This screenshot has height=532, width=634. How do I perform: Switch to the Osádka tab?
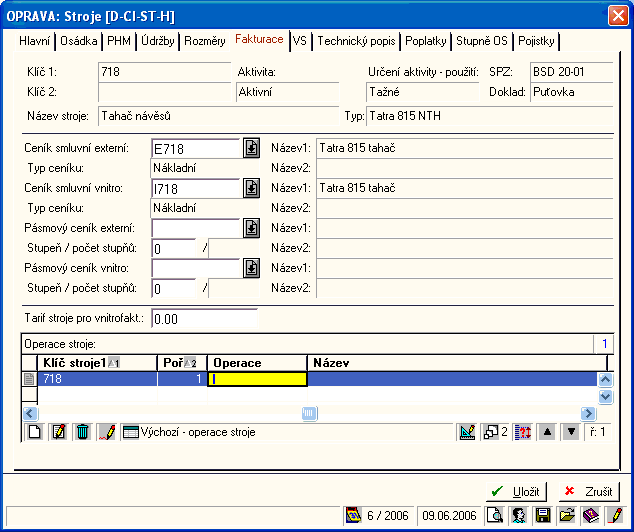[x=78, y=41]
